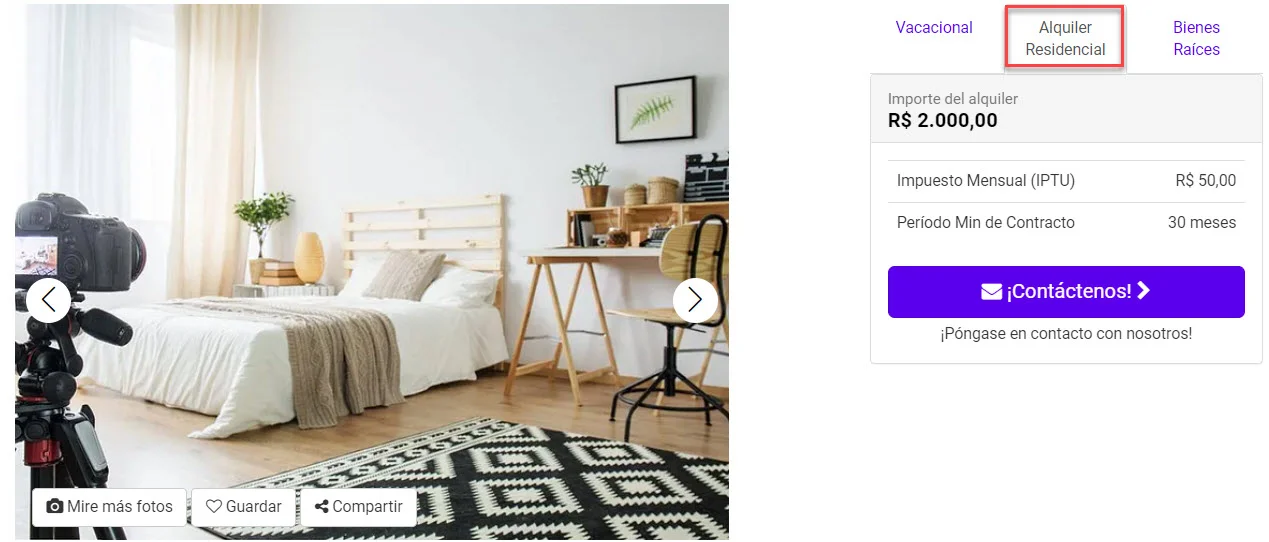Go to the previous photo arrow
Screen dimensions: 1269x542
pos(48,300)
